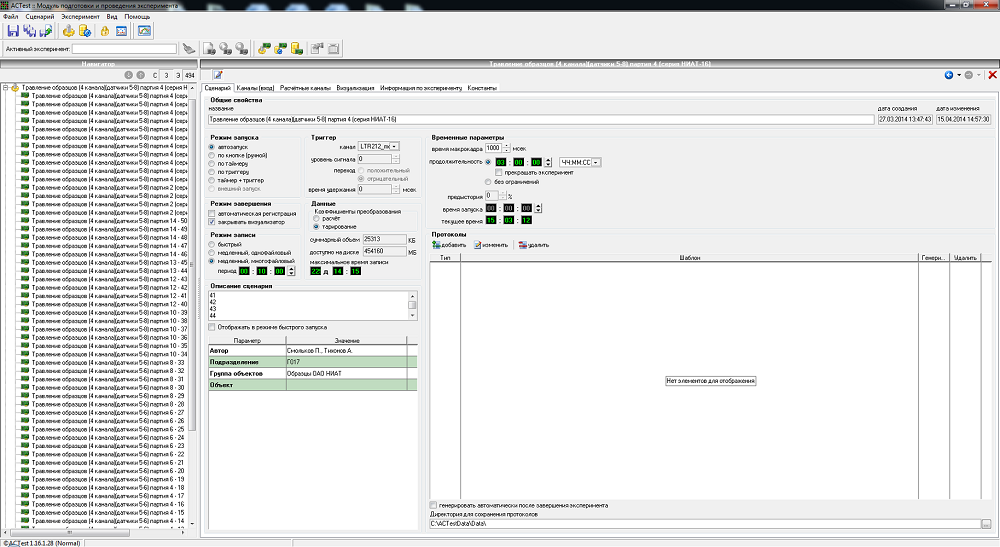This screenshot has width=1000, height=547.
Task: Enable автоматическая регистрация checkbox
Action: click(212, 214)
